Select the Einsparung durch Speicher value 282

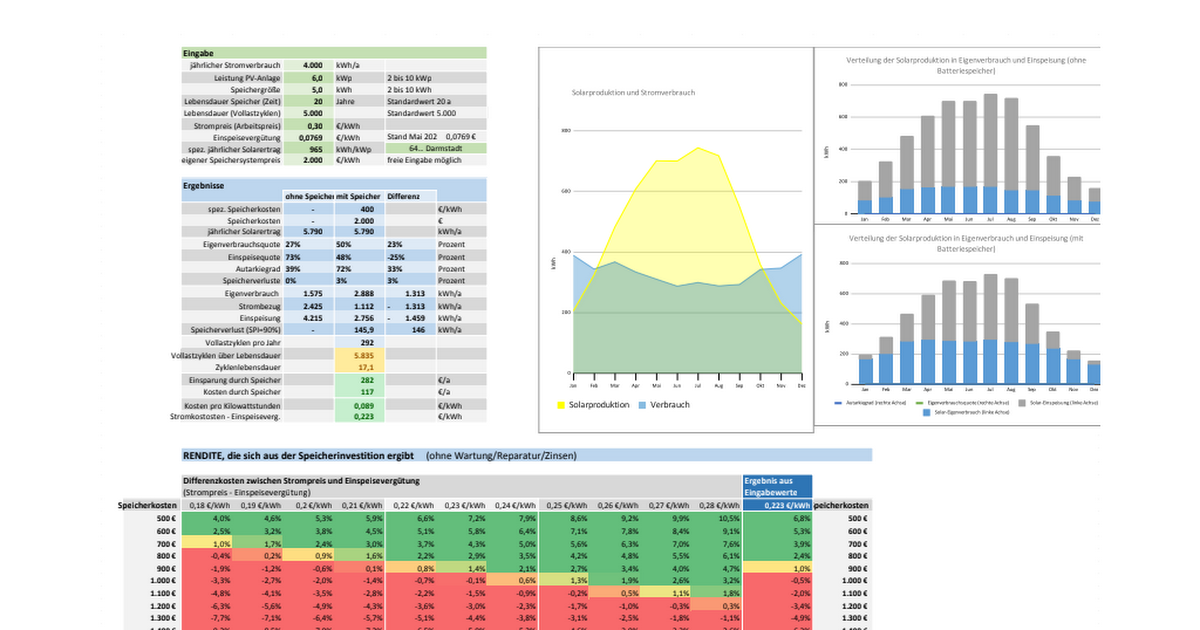point(360,381)
